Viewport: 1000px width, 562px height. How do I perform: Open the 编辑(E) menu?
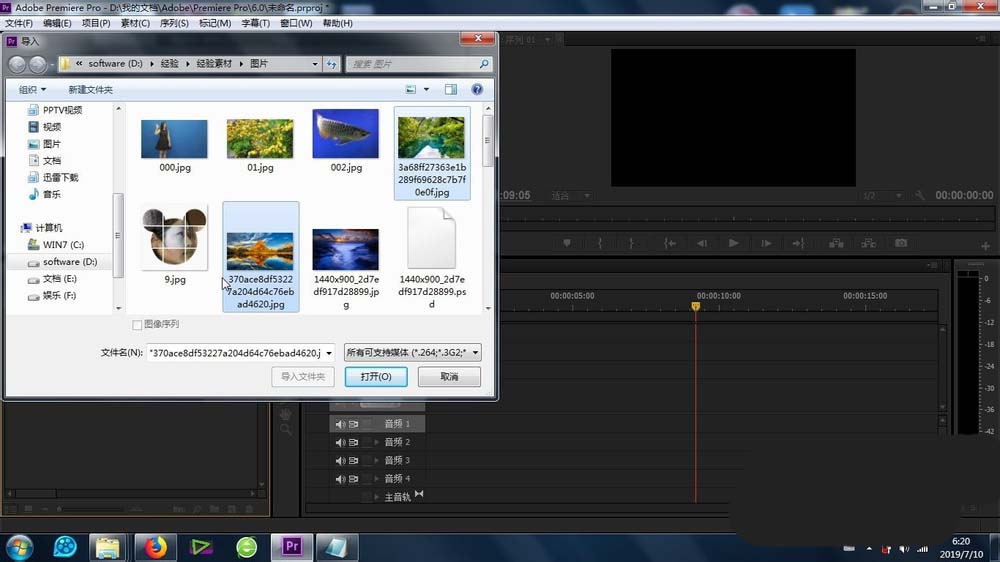[57, 23]
